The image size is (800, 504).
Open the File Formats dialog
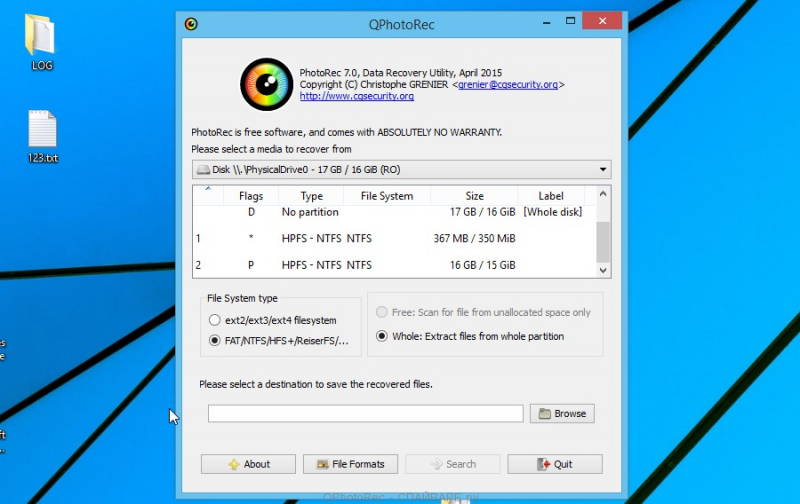(x=350, y=464)
